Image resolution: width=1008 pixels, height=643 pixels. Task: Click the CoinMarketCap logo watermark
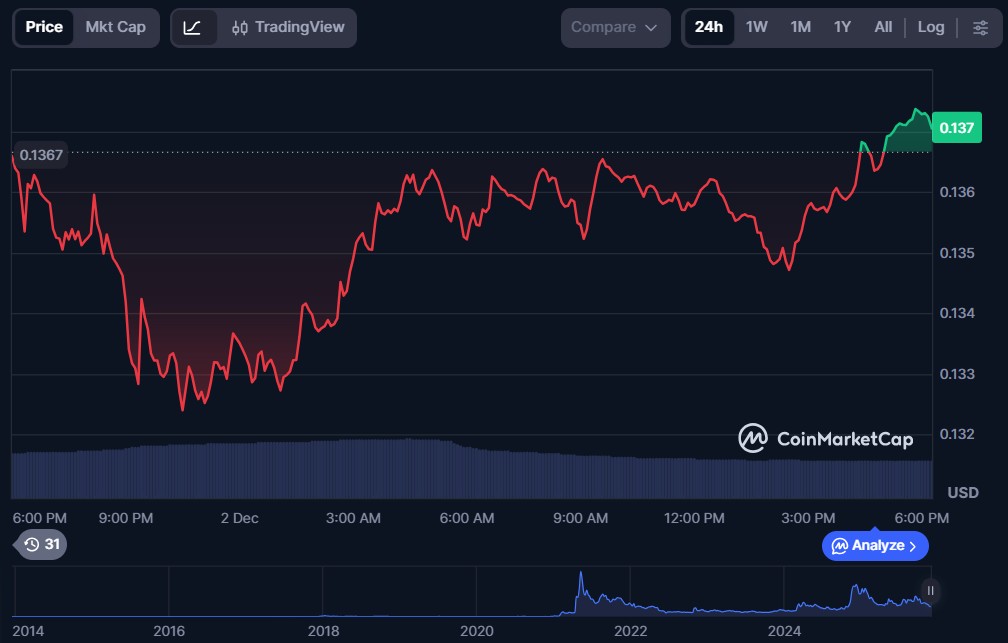[825, 438]
